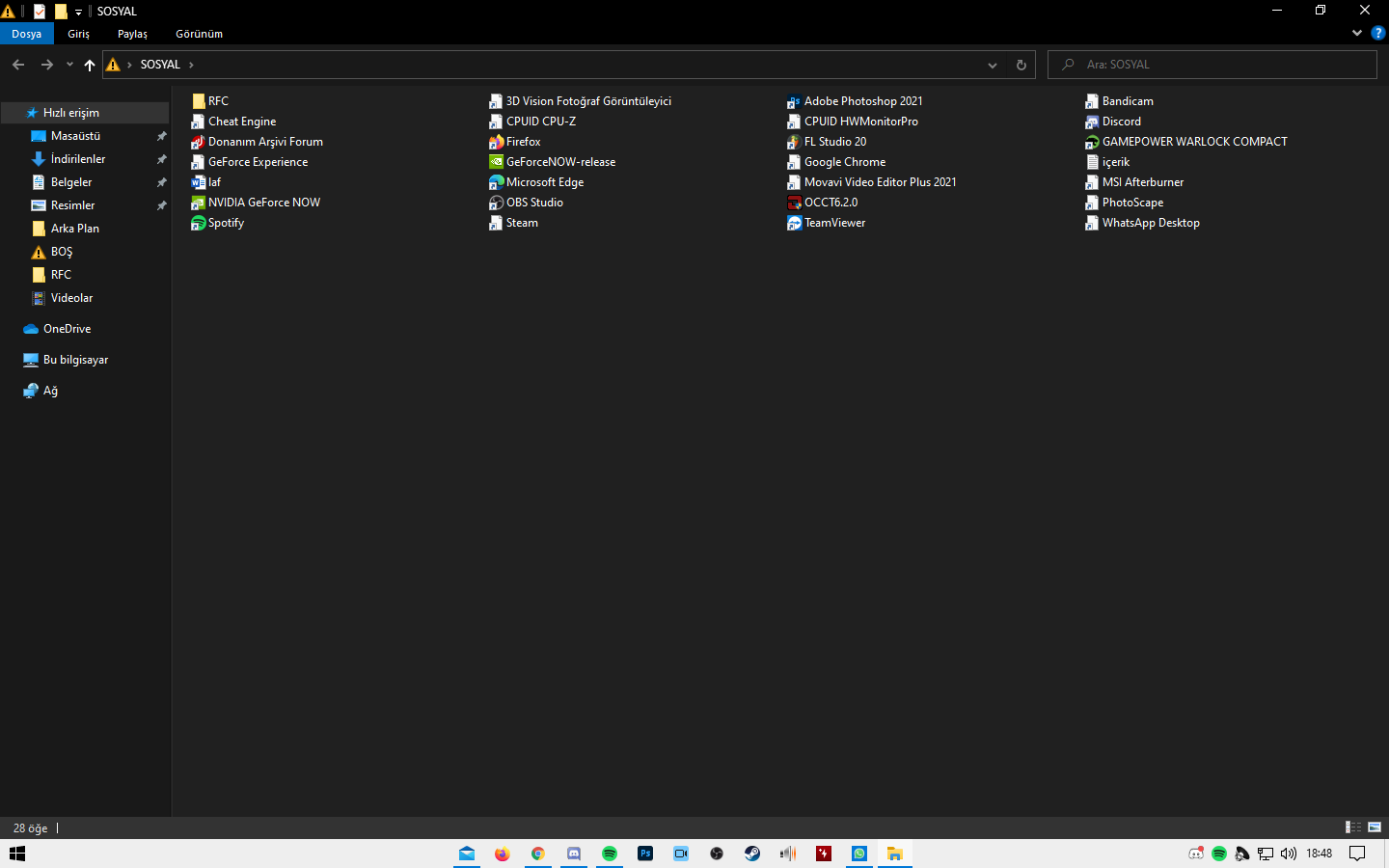
Task: Switch to details view in status bar
Action: click(x=1353, y=827)
